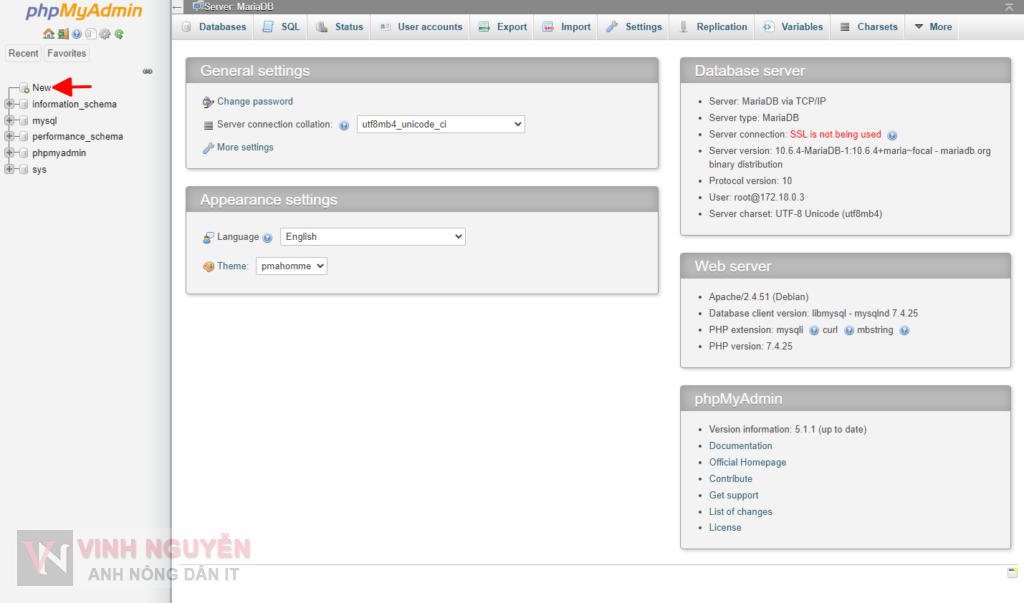Click the Language globe icon
Screen dimensions: 1024x603
(206, 237)
